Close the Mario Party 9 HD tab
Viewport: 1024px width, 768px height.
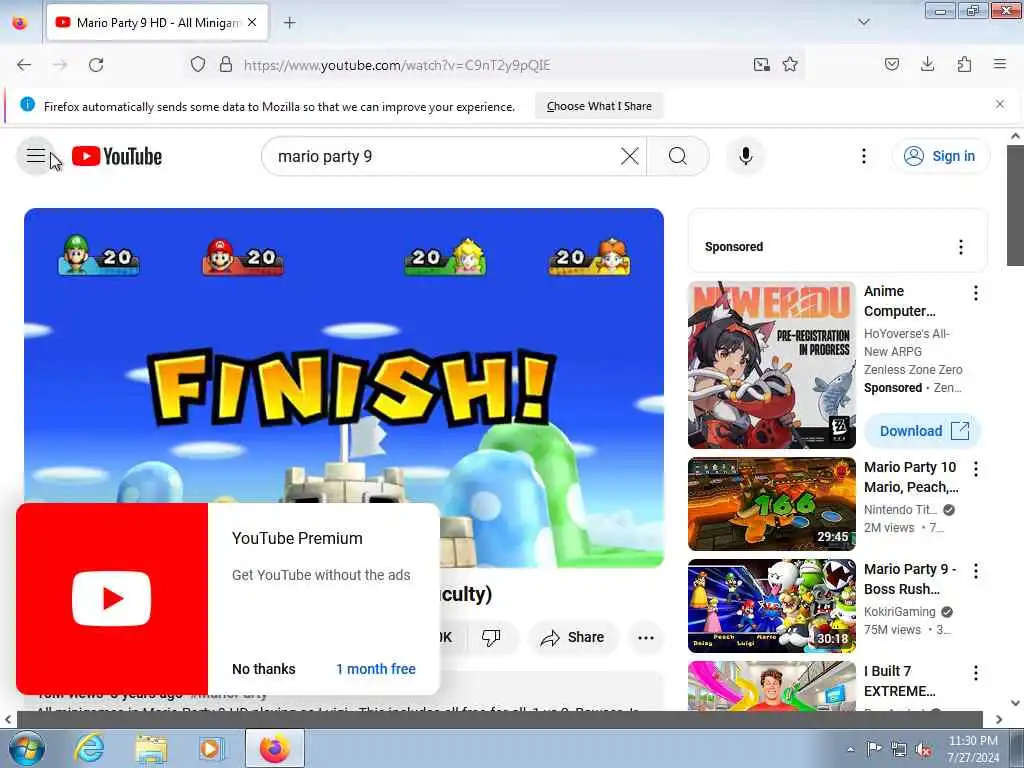coord(252,22)
